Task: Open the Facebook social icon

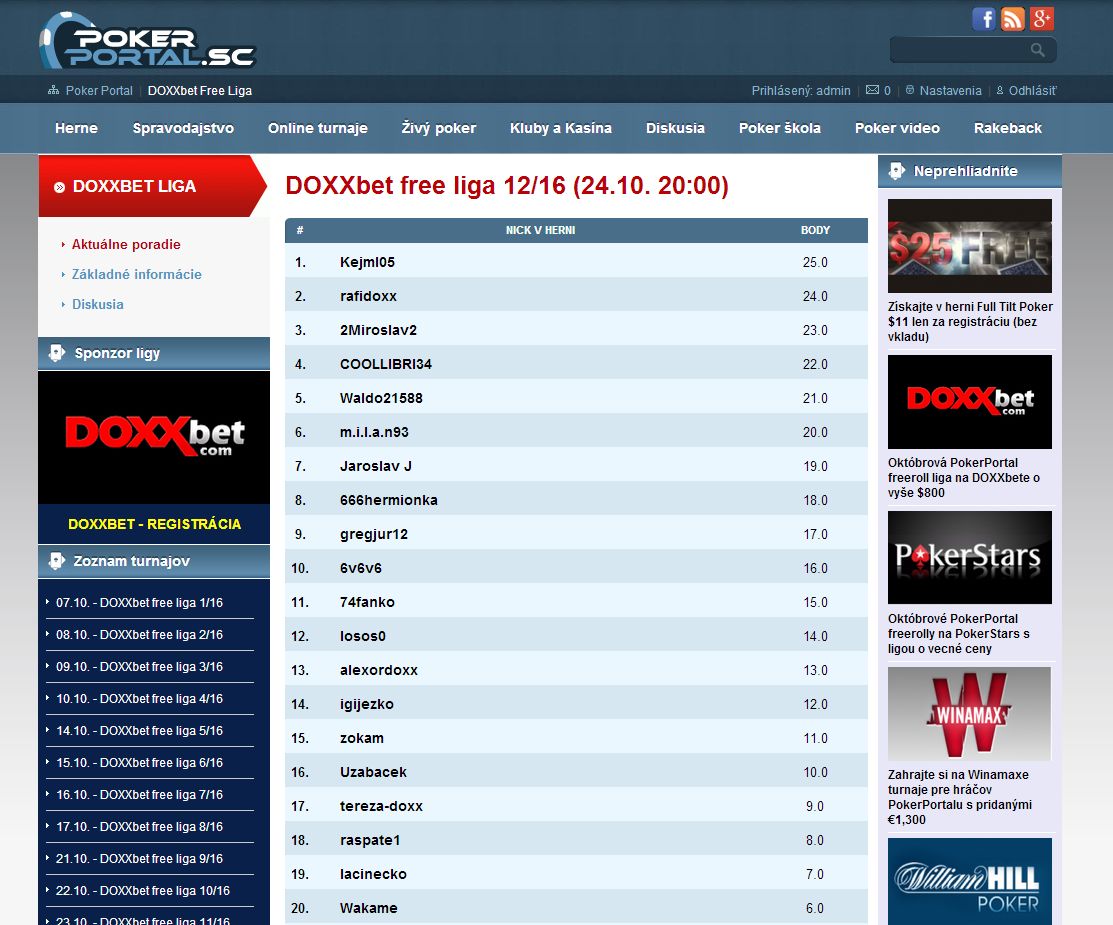Action: (x=984, y=19)
